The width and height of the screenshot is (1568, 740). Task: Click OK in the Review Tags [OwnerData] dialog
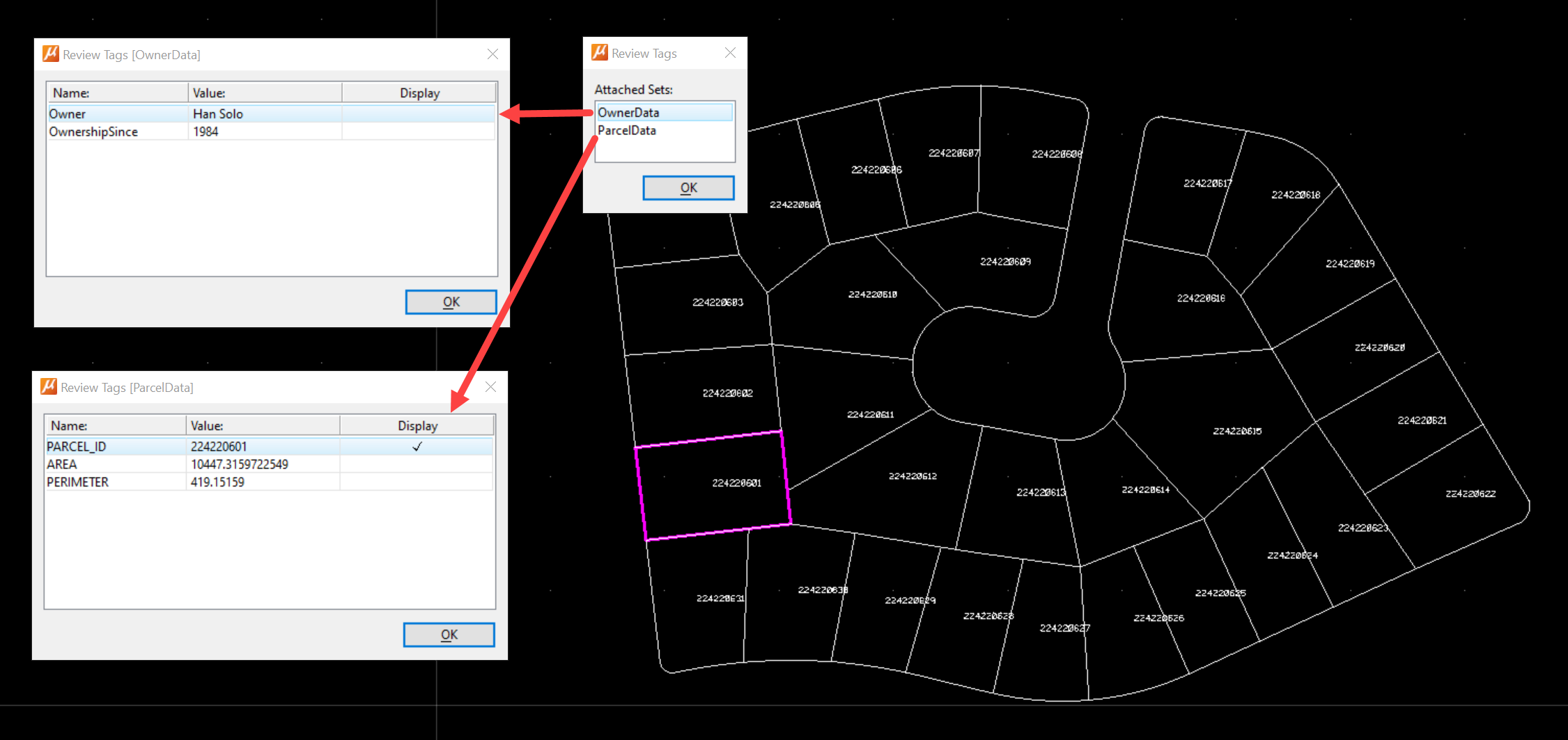pyautogui.click(x=450, y=301)
